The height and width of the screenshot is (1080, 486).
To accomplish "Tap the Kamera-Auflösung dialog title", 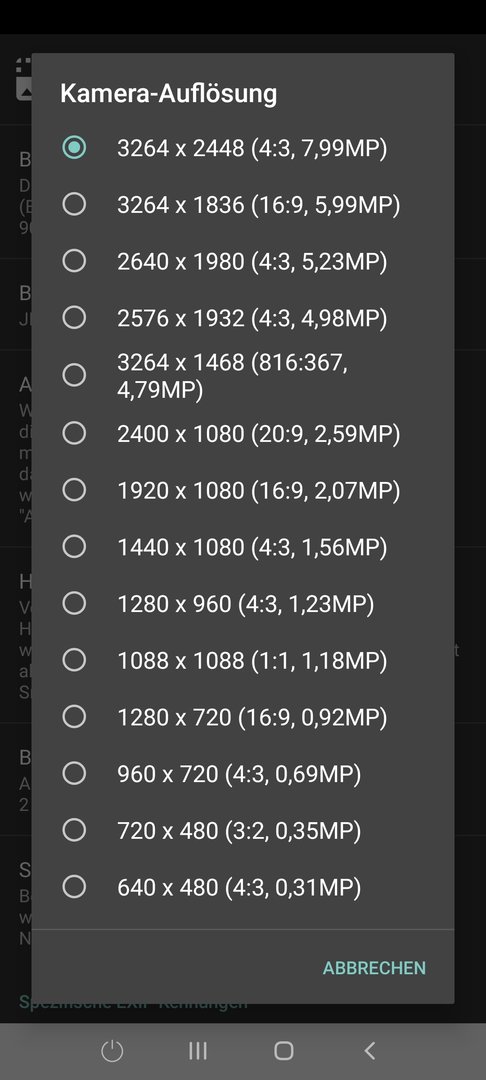I will (169, 93).
